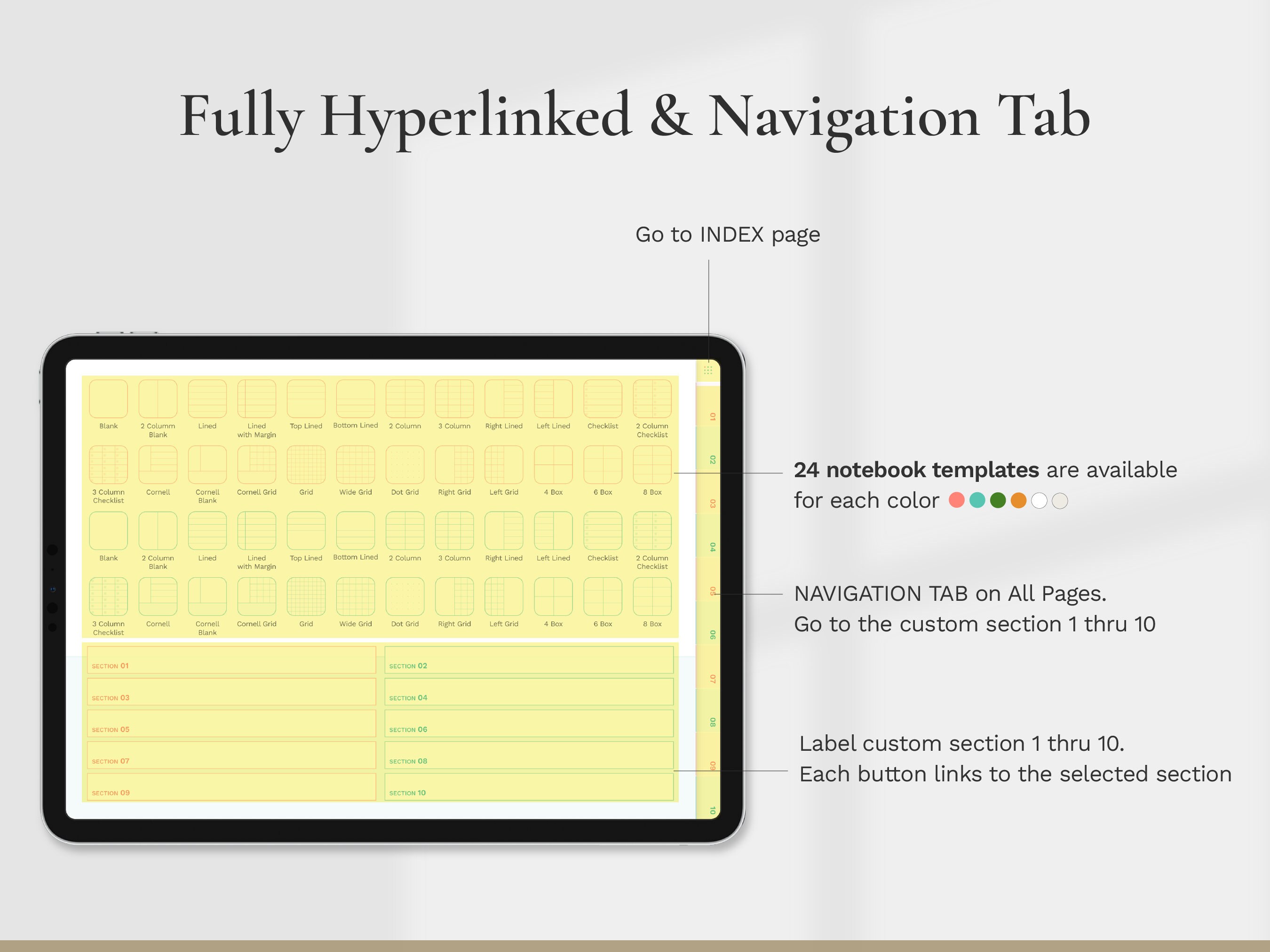
Task: Select the Top Lined template
Action: pos(306,399)
